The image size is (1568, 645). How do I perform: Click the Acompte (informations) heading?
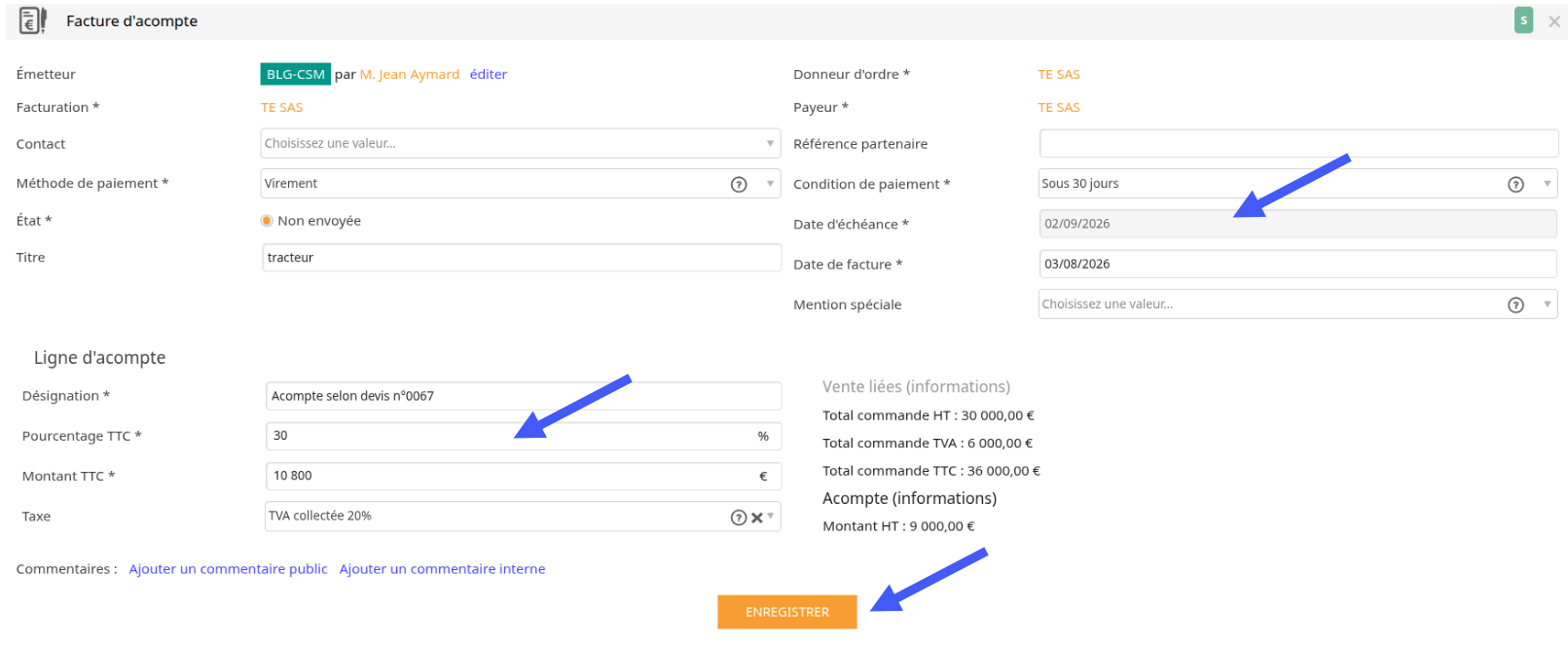click(x=909, y=498)
